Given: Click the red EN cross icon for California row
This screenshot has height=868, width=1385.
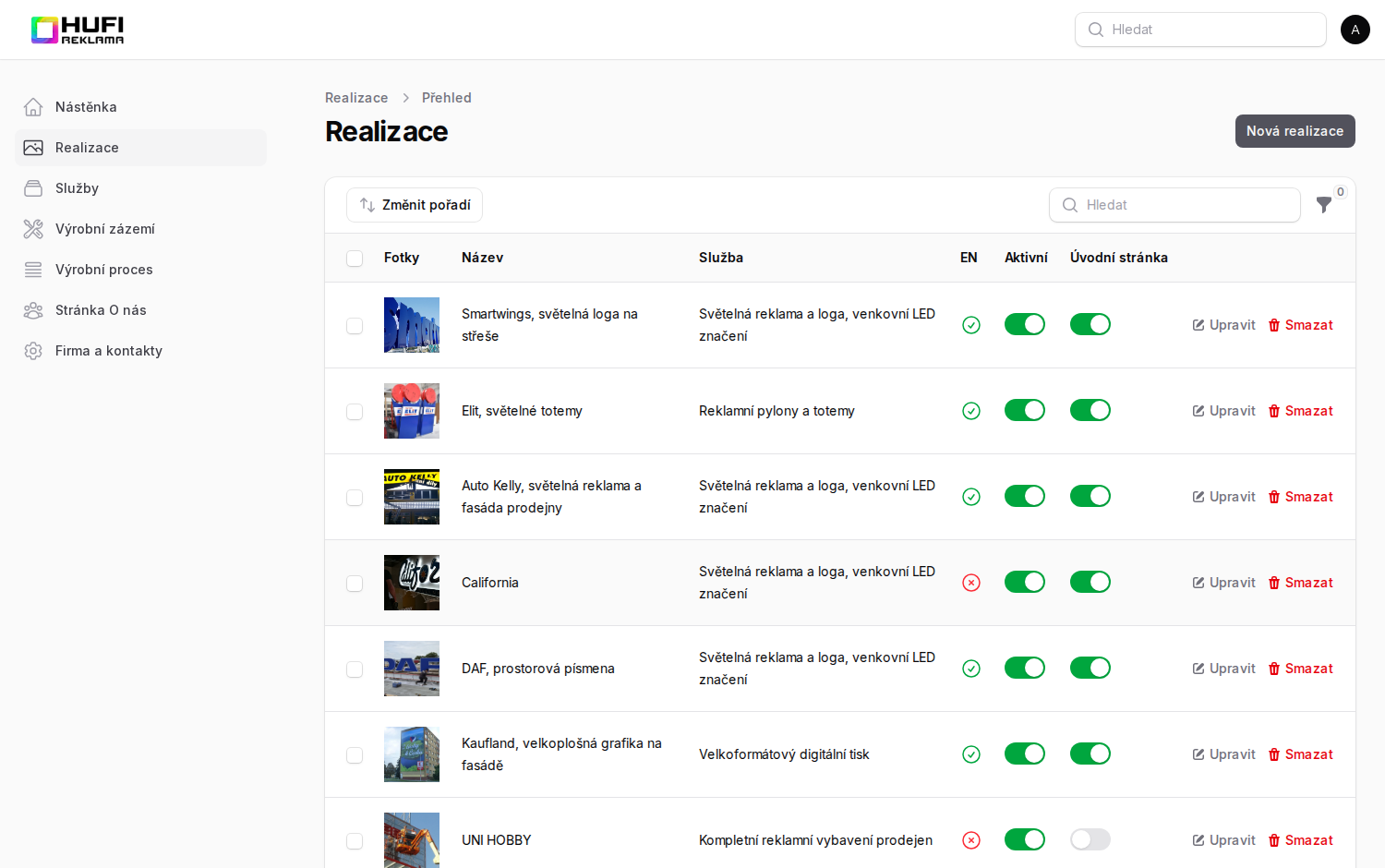Looking at the screenshot, I should click(971, 583).
